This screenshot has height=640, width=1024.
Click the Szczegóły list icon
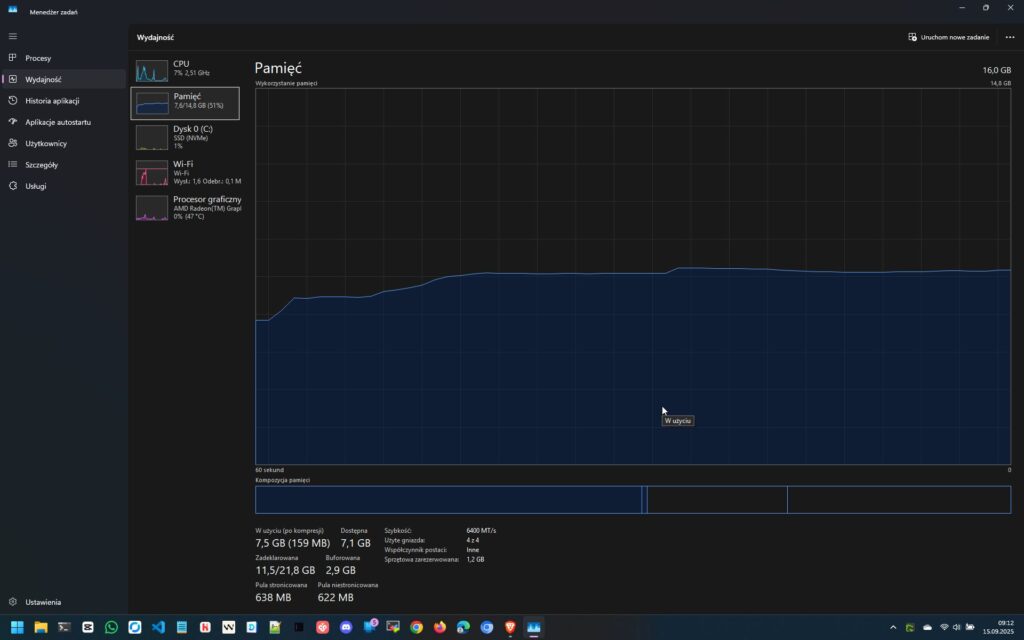pos(13,164)
